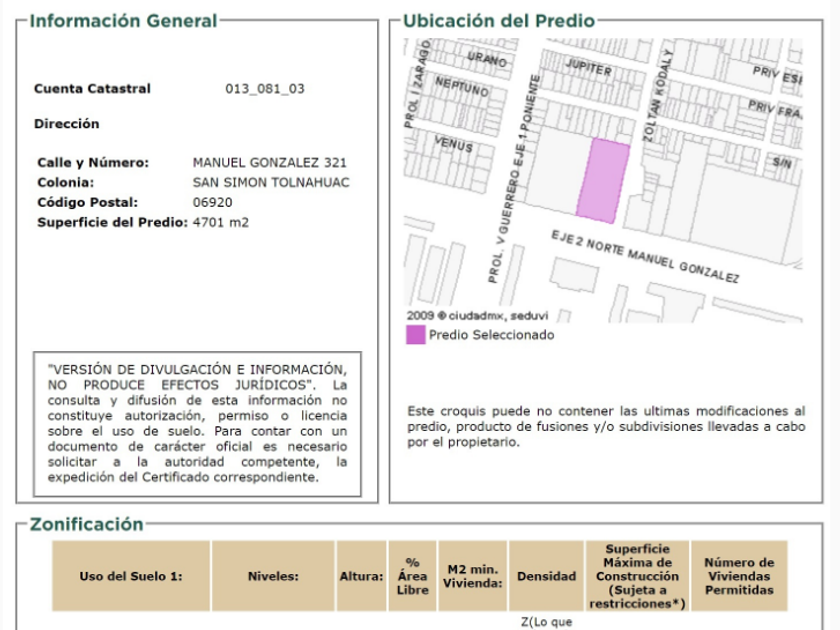Click the 4701 m2 surface value

click(221, 222)
